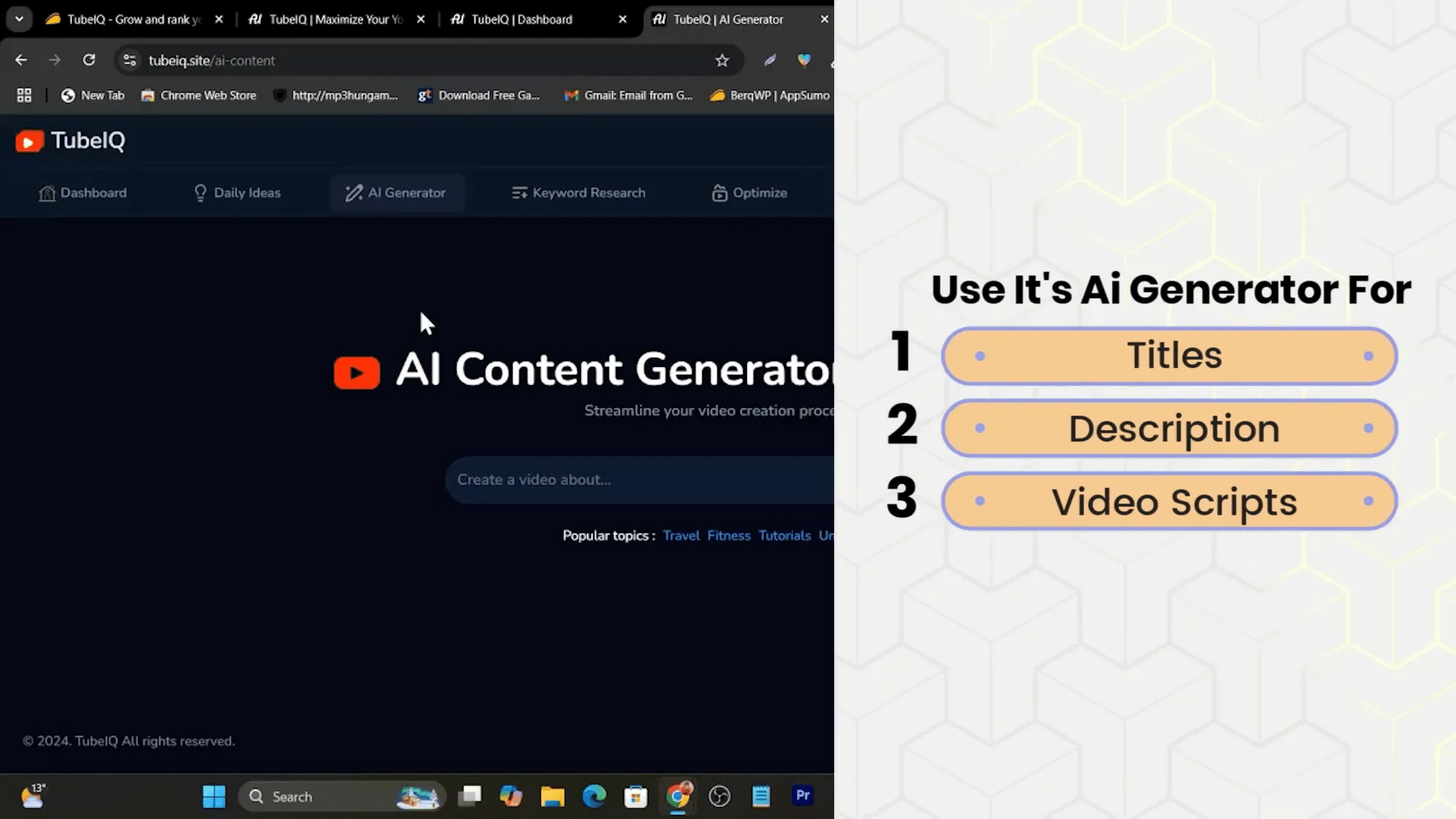Choose the Tutorials popular topic
The height and width of the screenshot is (819, 1456).
coord(784,535)
